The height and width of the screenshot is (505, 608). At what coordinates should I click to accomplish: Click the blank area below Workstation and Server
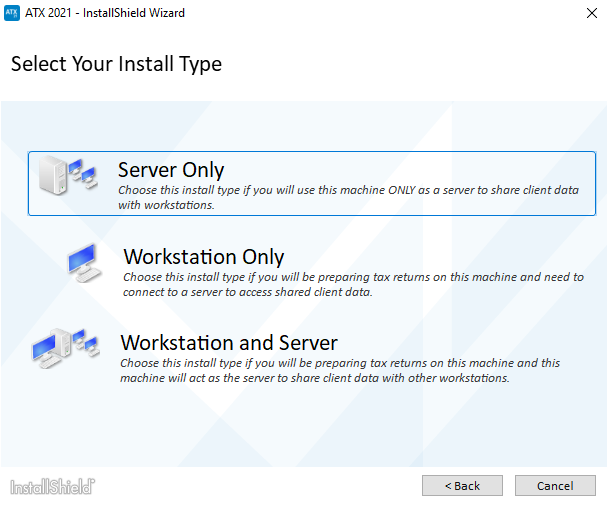pyautogui.click(x=300, y=425)
